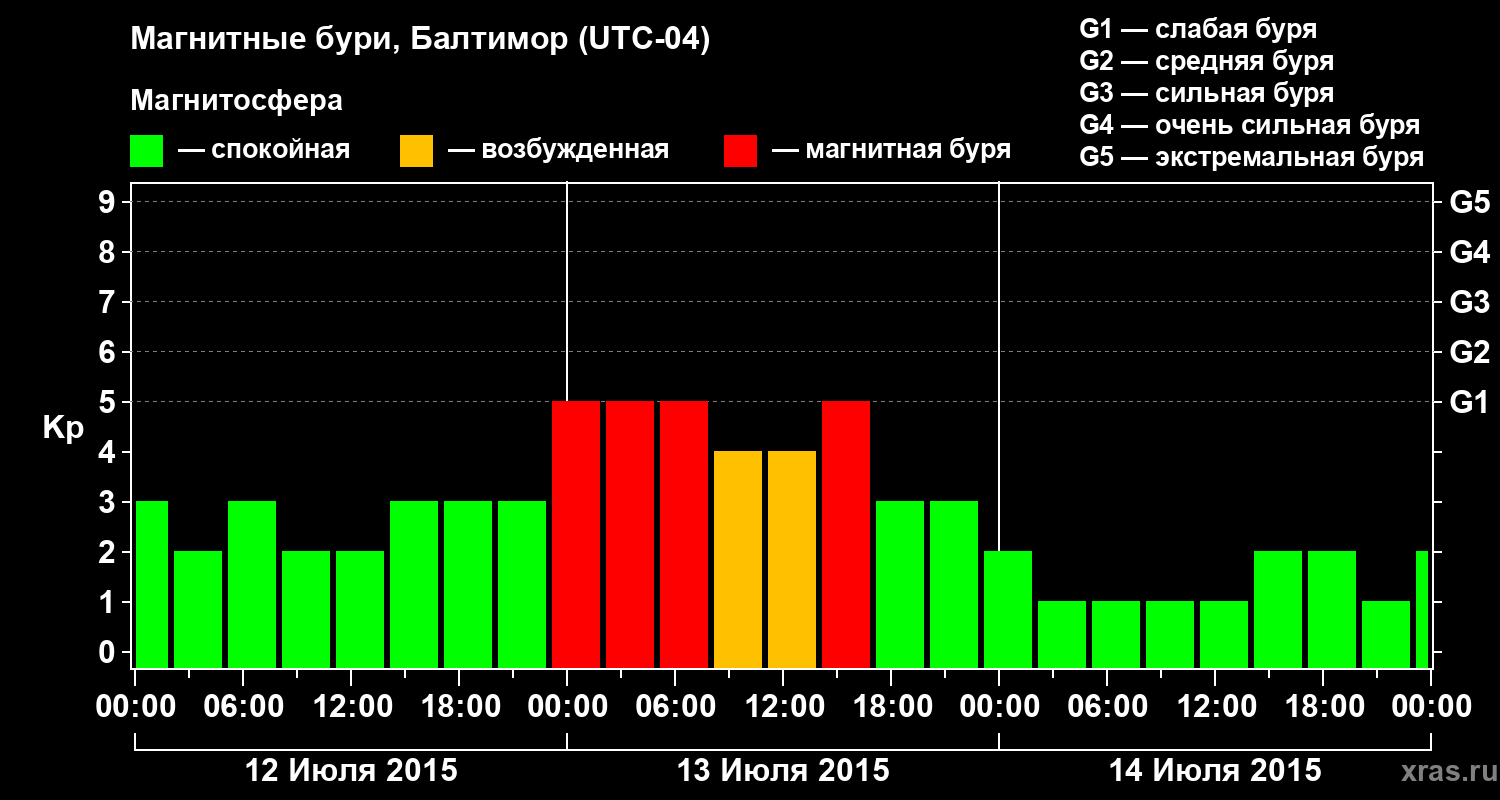This screenshot has height=800, width=1500.
Task: Click legend line 'G5 — экстремальная буря'
Action: click(x=1252, y=157)
